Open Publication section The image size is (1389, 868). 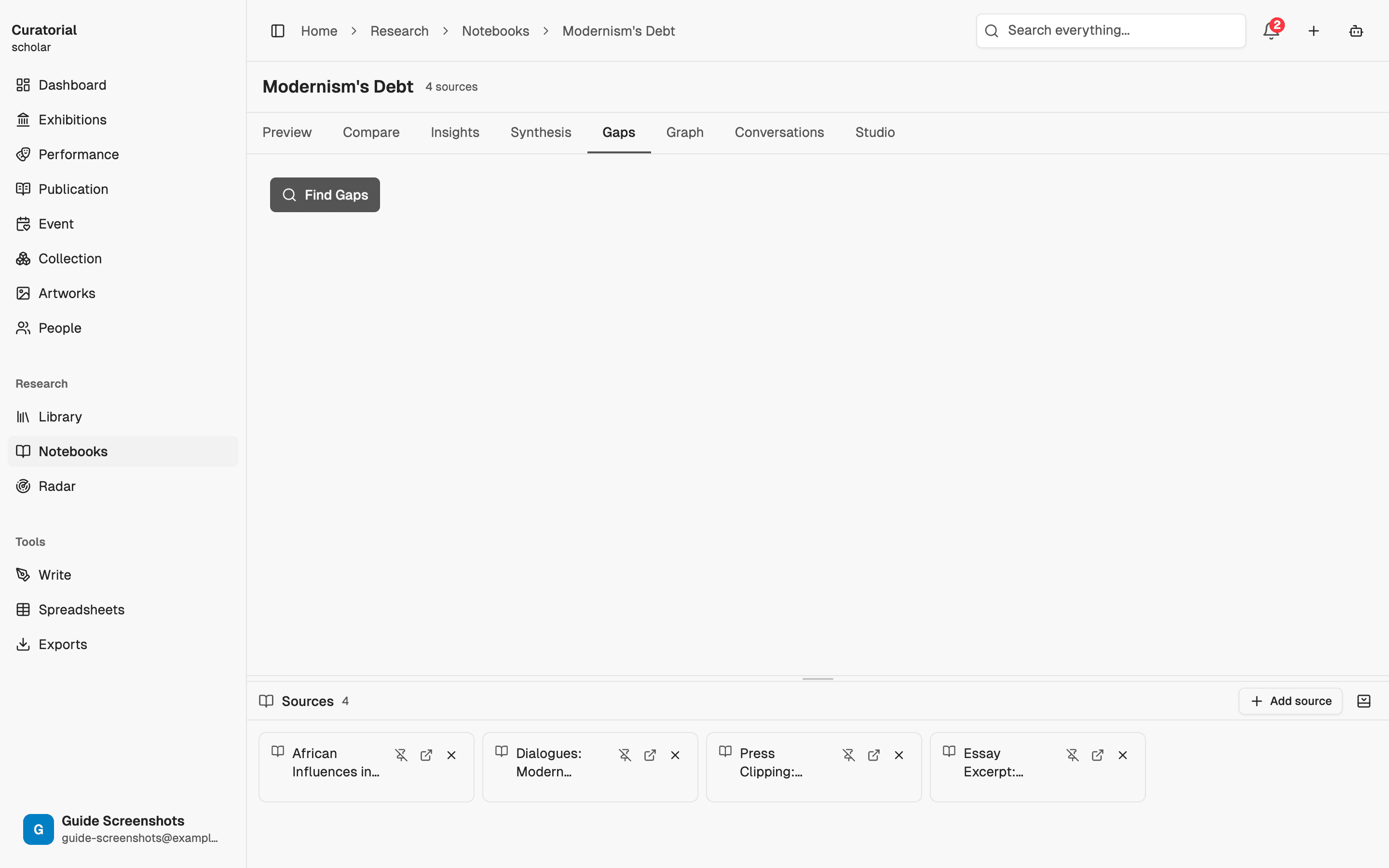click(x=123, y=189)
